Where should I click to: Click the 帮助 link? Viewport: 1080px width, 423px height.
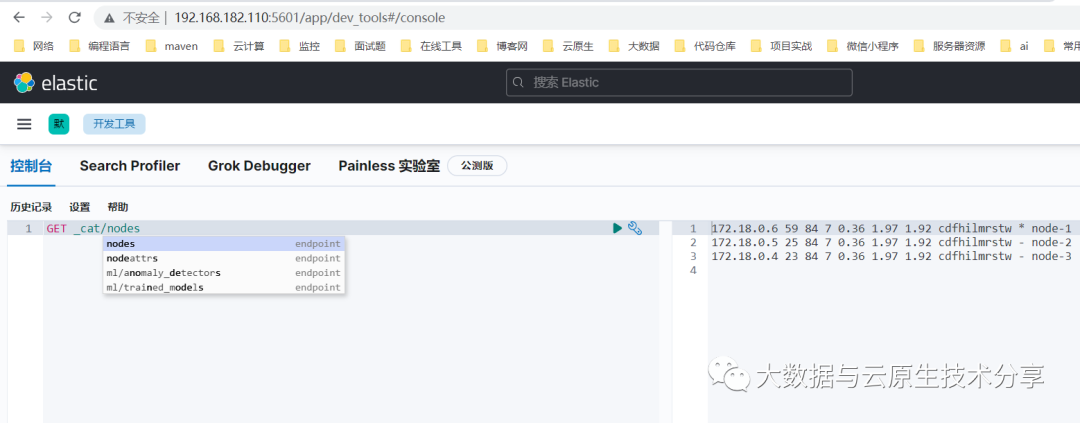coord(117,207)
